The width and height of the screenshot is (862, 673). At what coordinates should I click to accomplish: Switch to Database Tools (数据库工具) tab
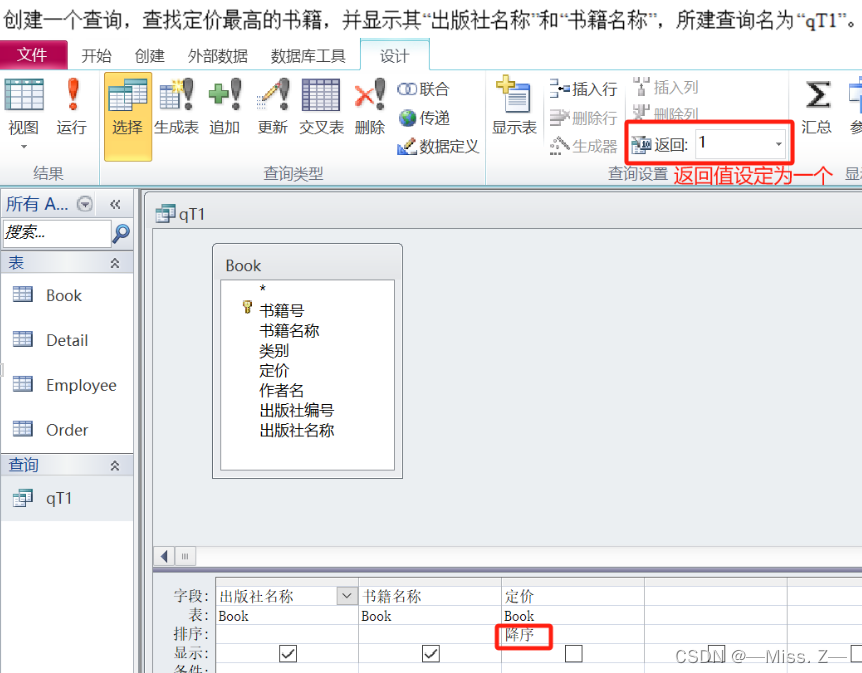(x=308, y=56)
